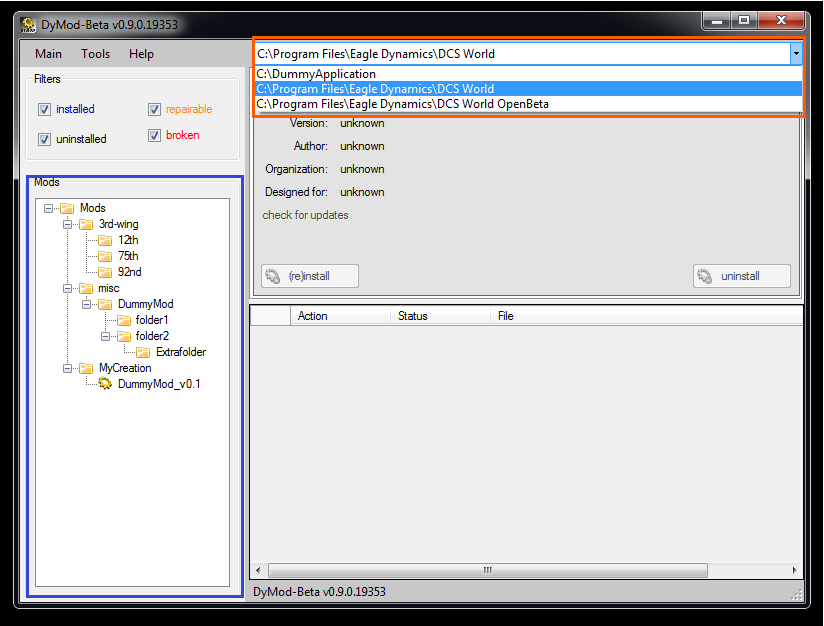Minimize the DyMod-Beta window

click(717, 20)
